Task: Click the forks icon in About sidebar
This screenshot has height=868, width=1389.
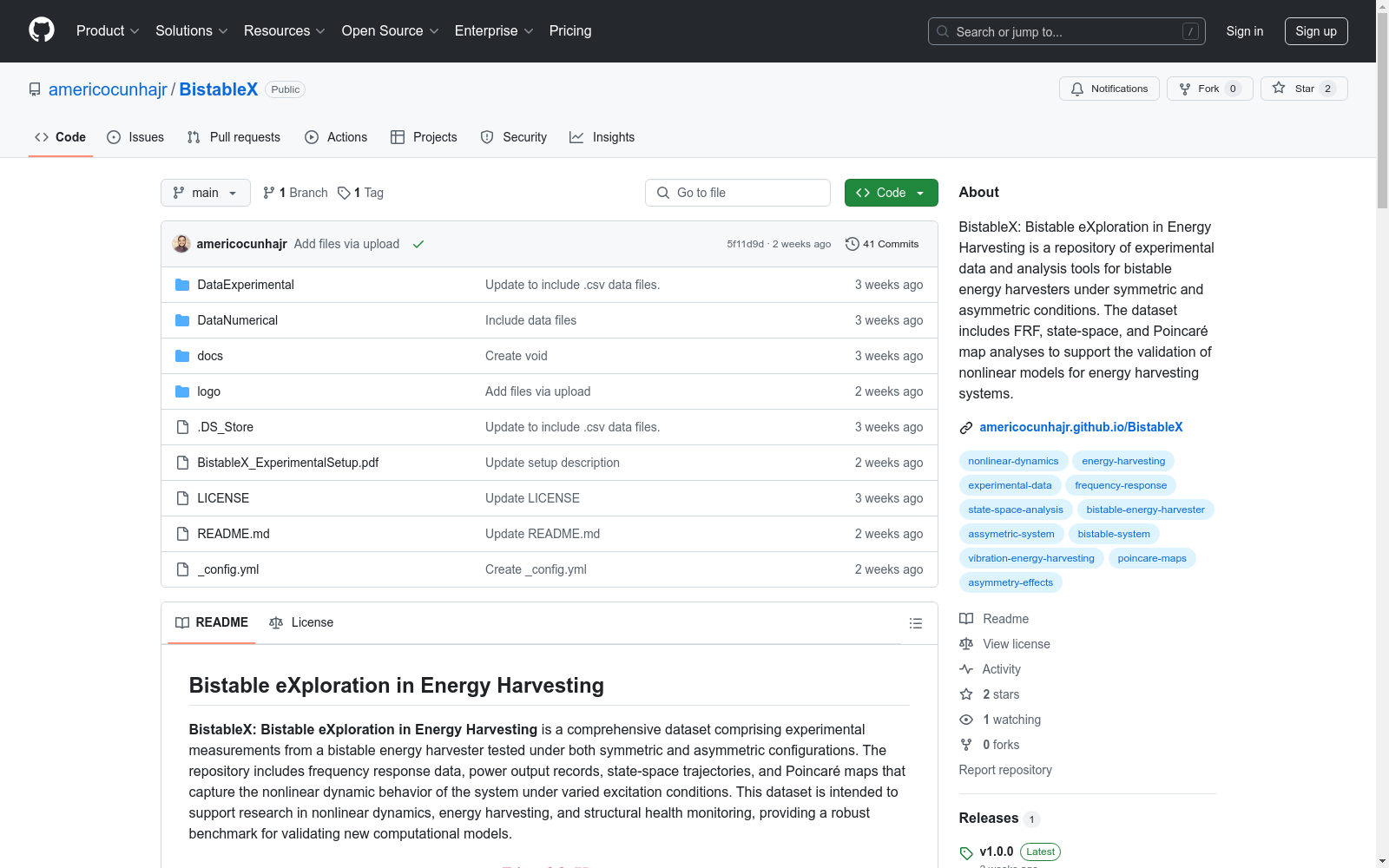Action: coord(966,745)
